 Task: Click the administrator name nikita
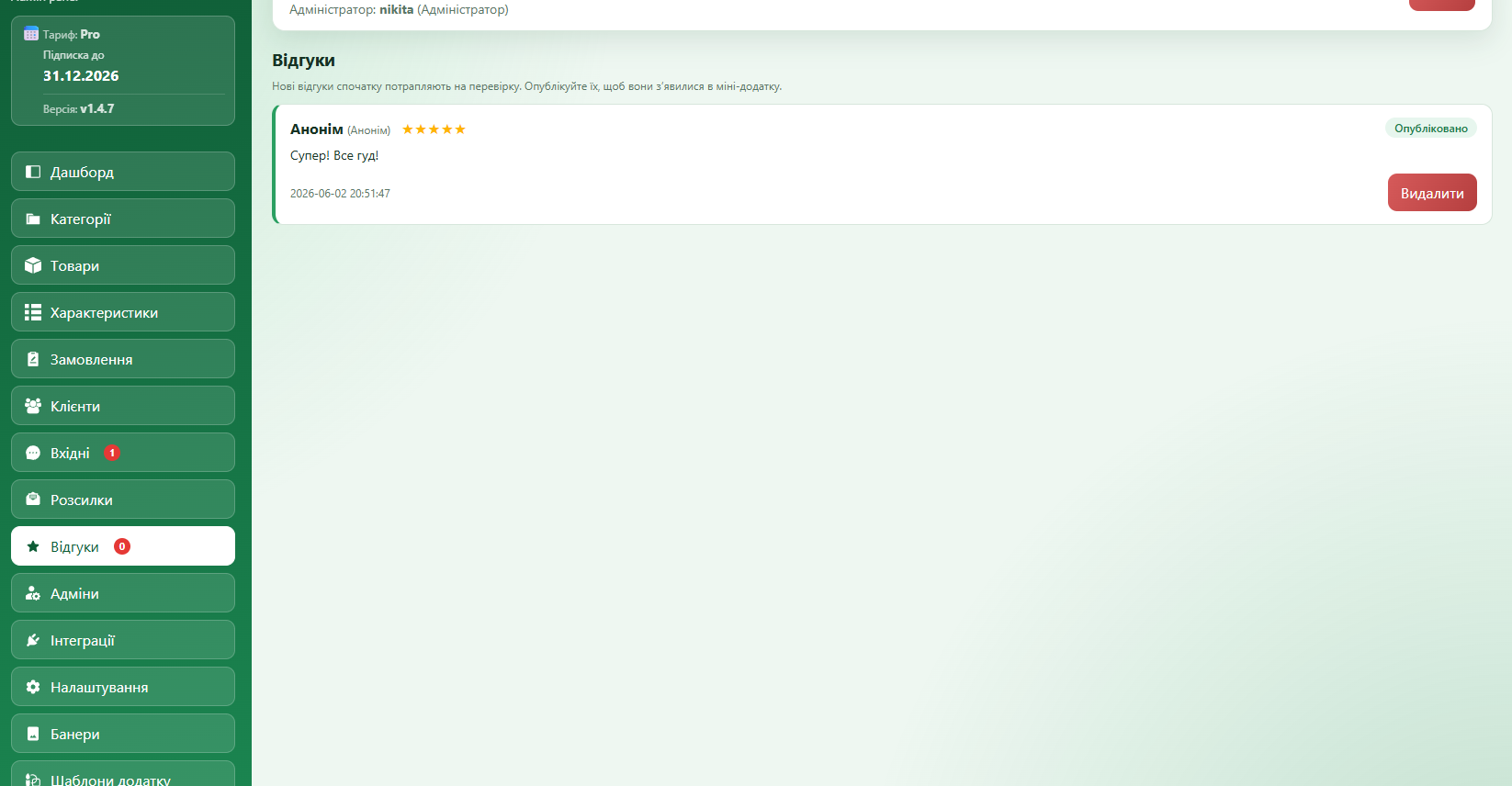pos(397,9)
